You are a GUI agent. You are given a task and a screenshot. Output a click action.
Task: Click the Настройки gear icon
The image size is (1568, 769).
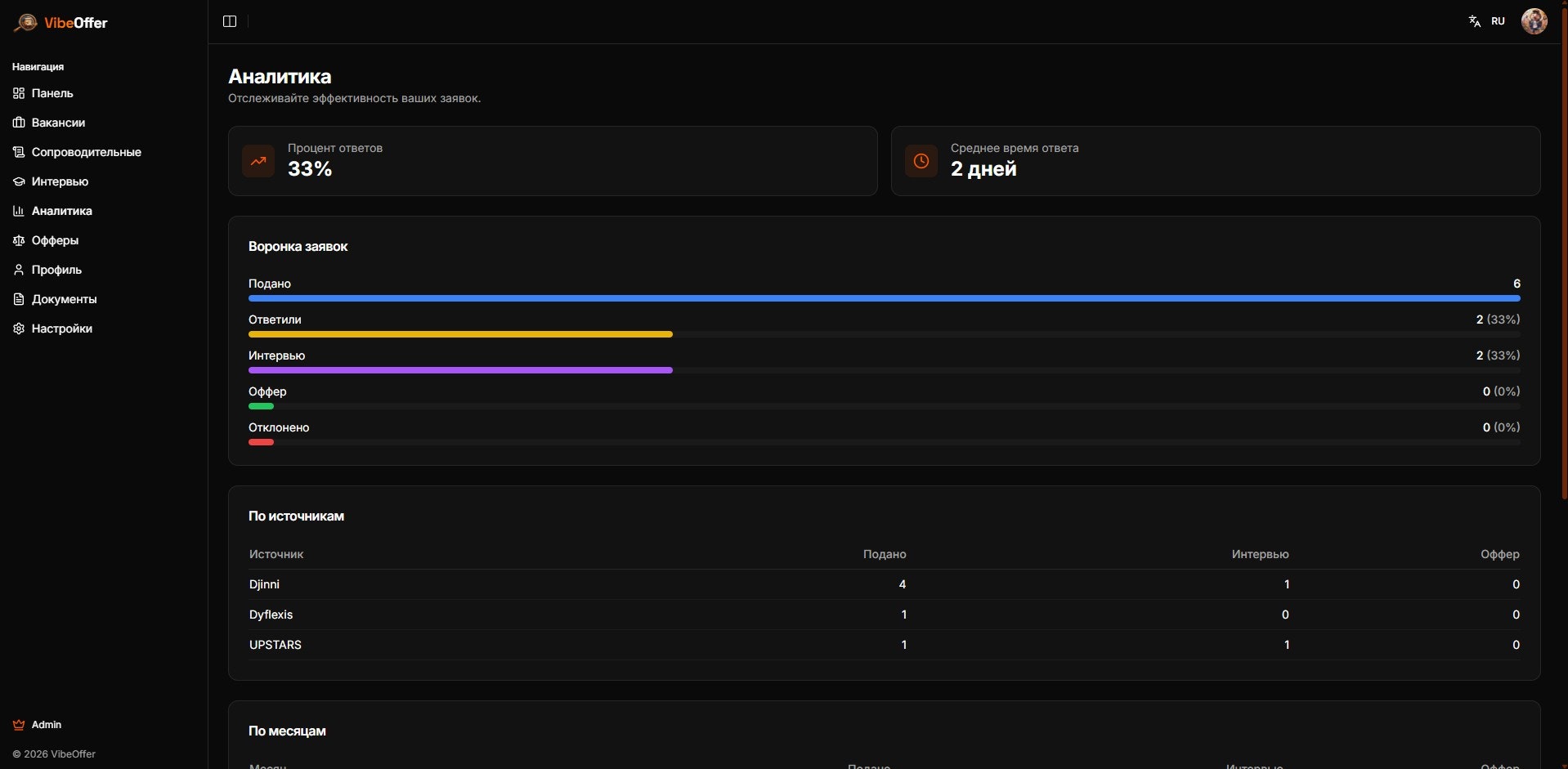tap(19, 329)
